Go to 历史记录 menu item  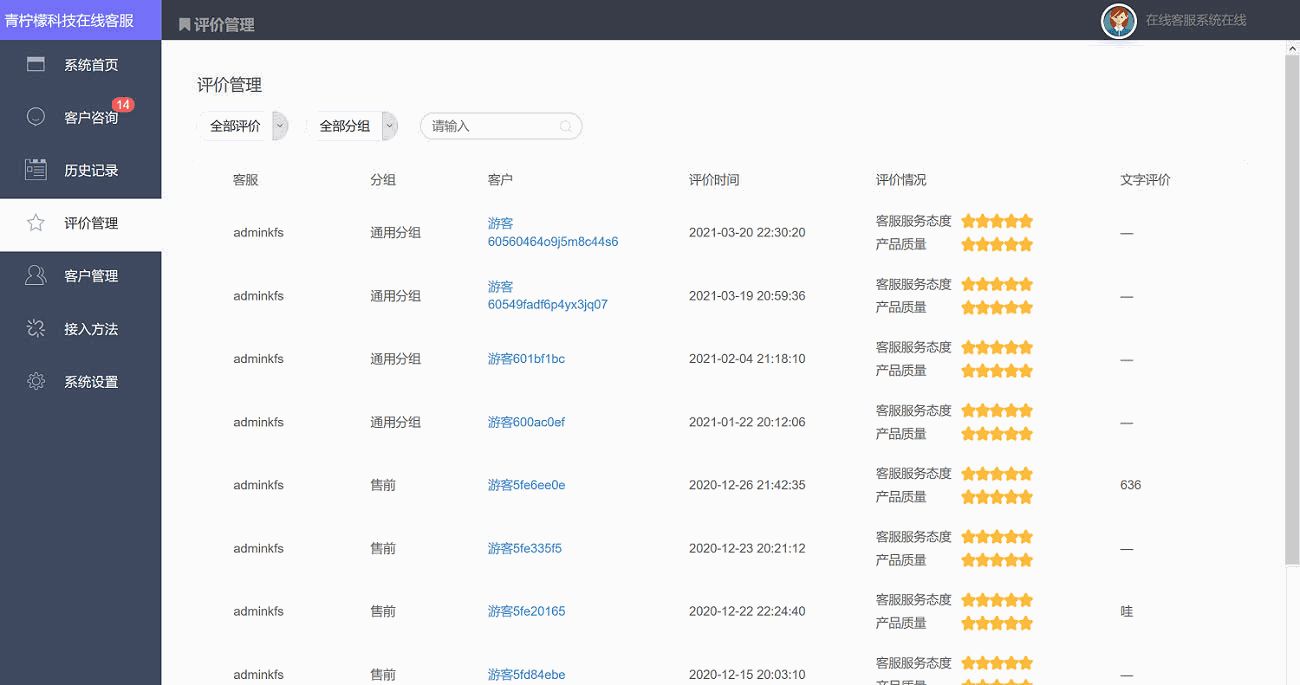pyautogui.click(x=91, y=171)
